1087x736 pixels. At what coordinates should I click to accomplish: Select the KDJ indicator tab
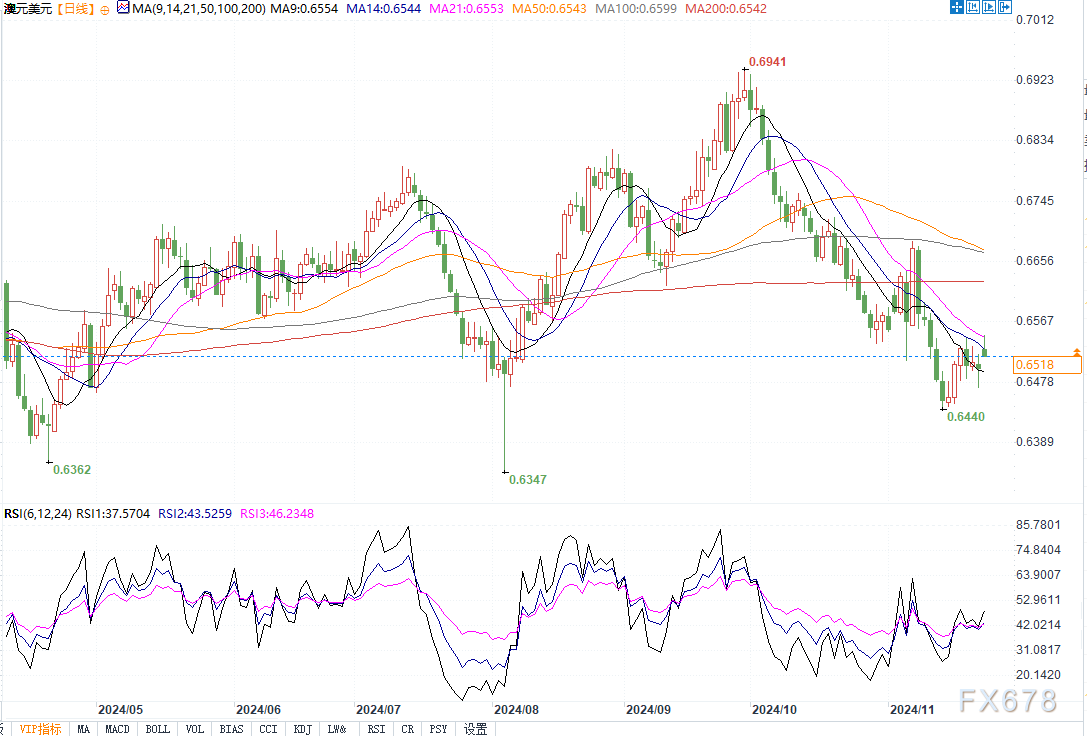[x=303, y=728]
